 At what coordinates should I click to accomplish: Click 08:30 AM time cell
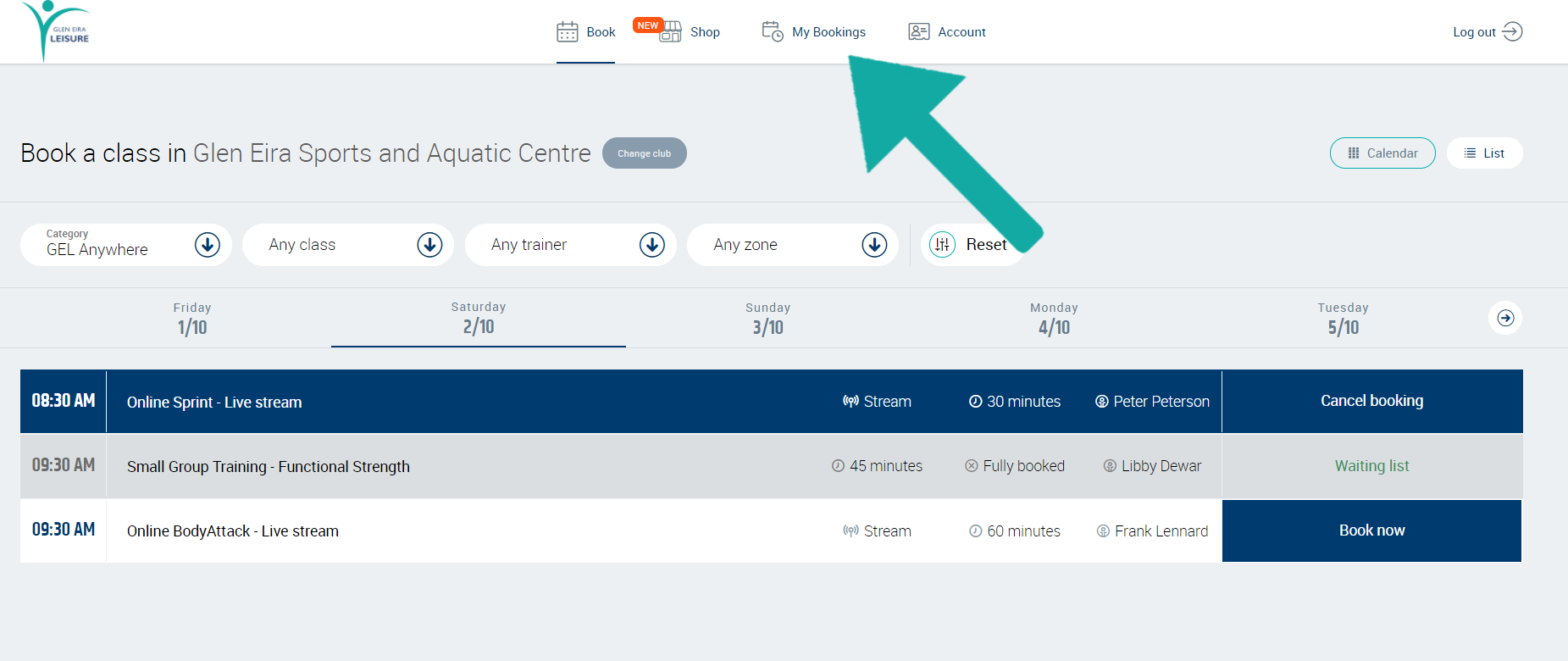tap(64, 401)
